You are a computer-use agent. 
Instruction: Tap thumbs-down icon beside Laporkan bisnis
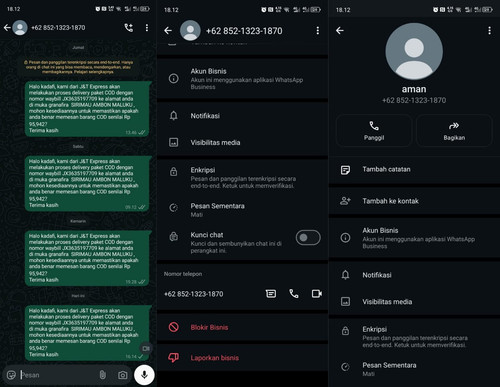(173, 358)
